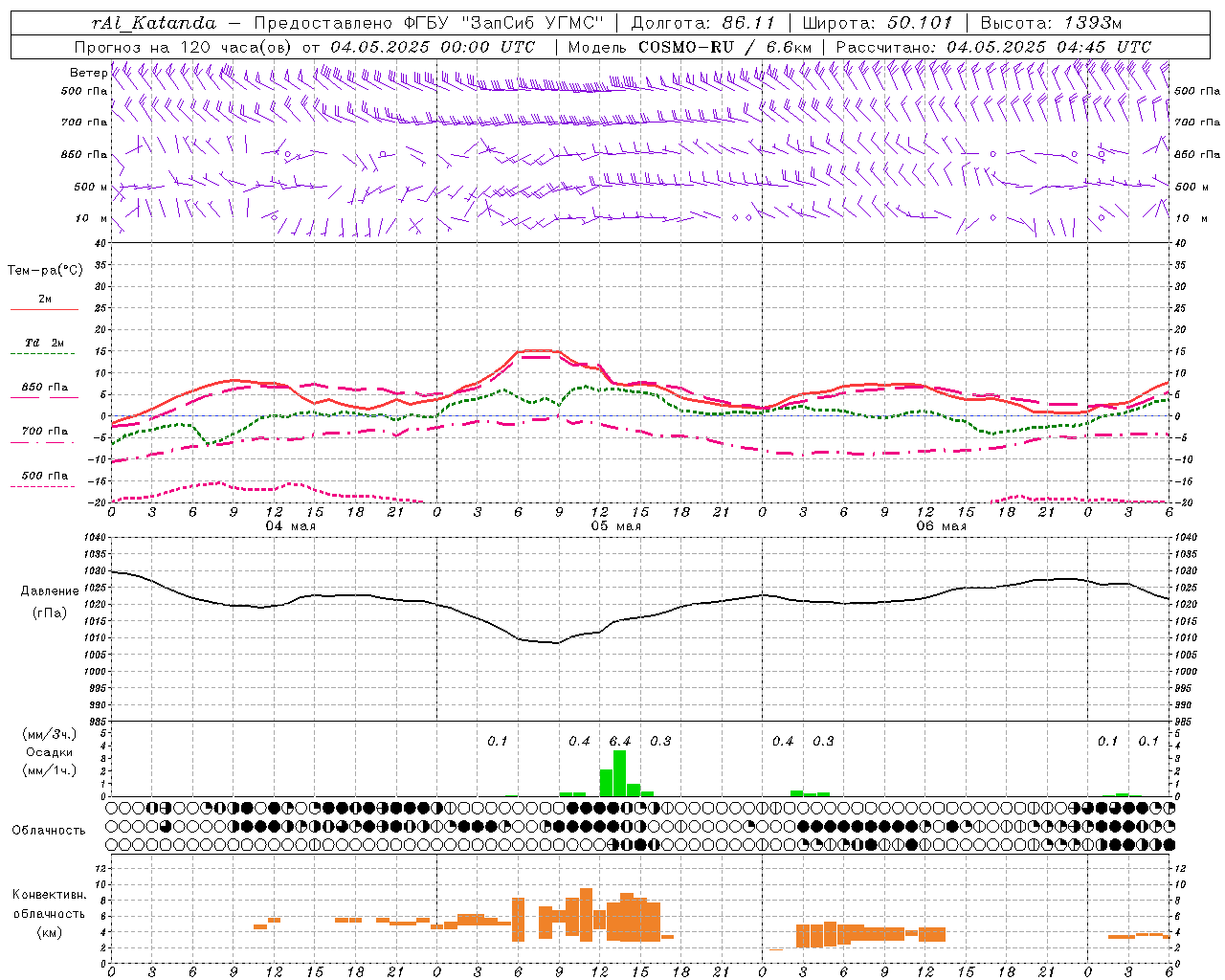Click the 6.4 precipitation value
This screenshot has width=1225, height=980.
620,741
